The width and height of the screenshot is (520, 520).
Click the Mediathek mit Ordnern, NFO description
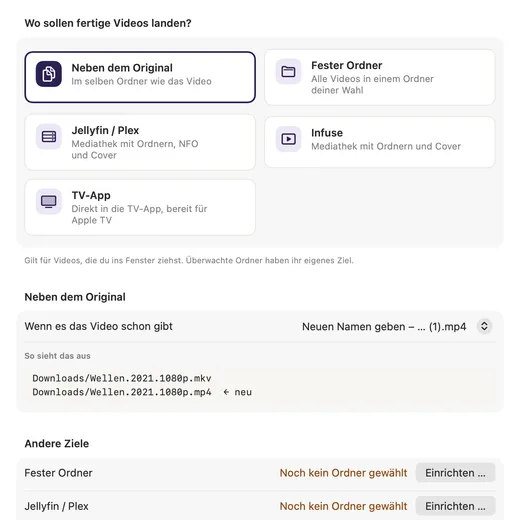(x=135, y=149)
